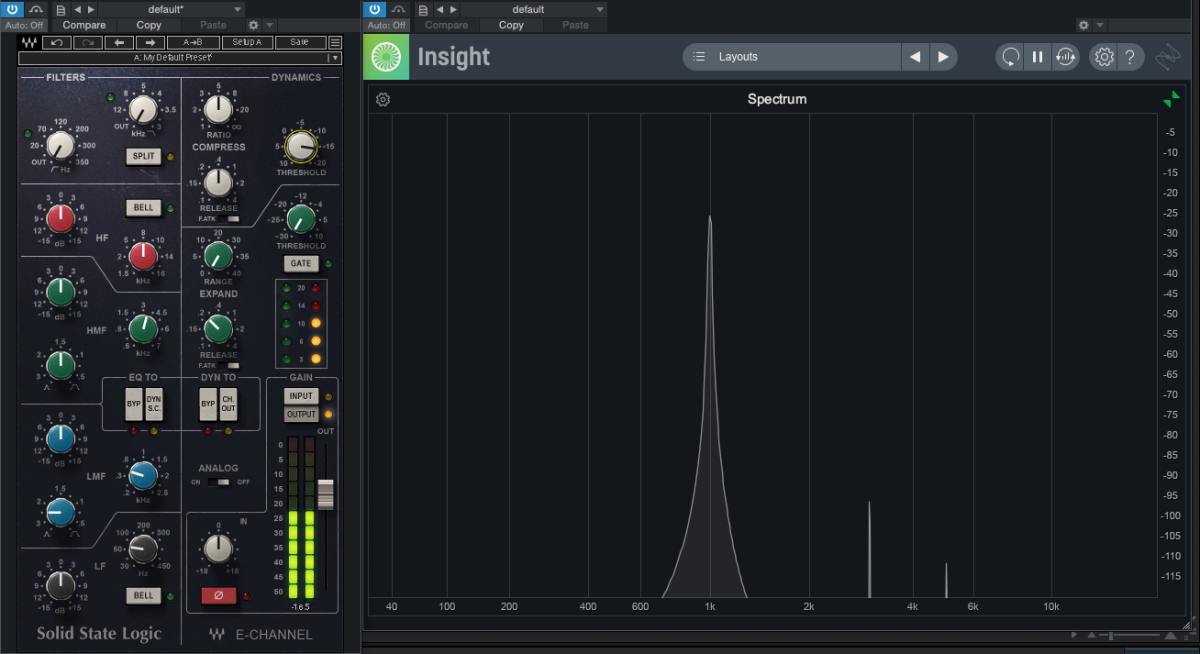Click the Auto: Off button in SSL window
Screen dimensions: 1200x654
click(23, 25)
